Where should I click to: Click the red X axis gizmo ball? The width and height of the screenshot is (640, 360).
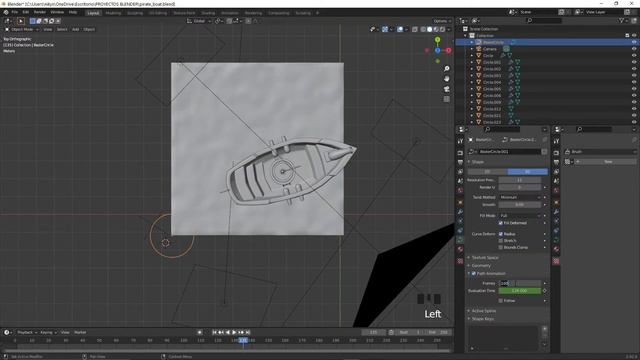click(x=448, y=51)
